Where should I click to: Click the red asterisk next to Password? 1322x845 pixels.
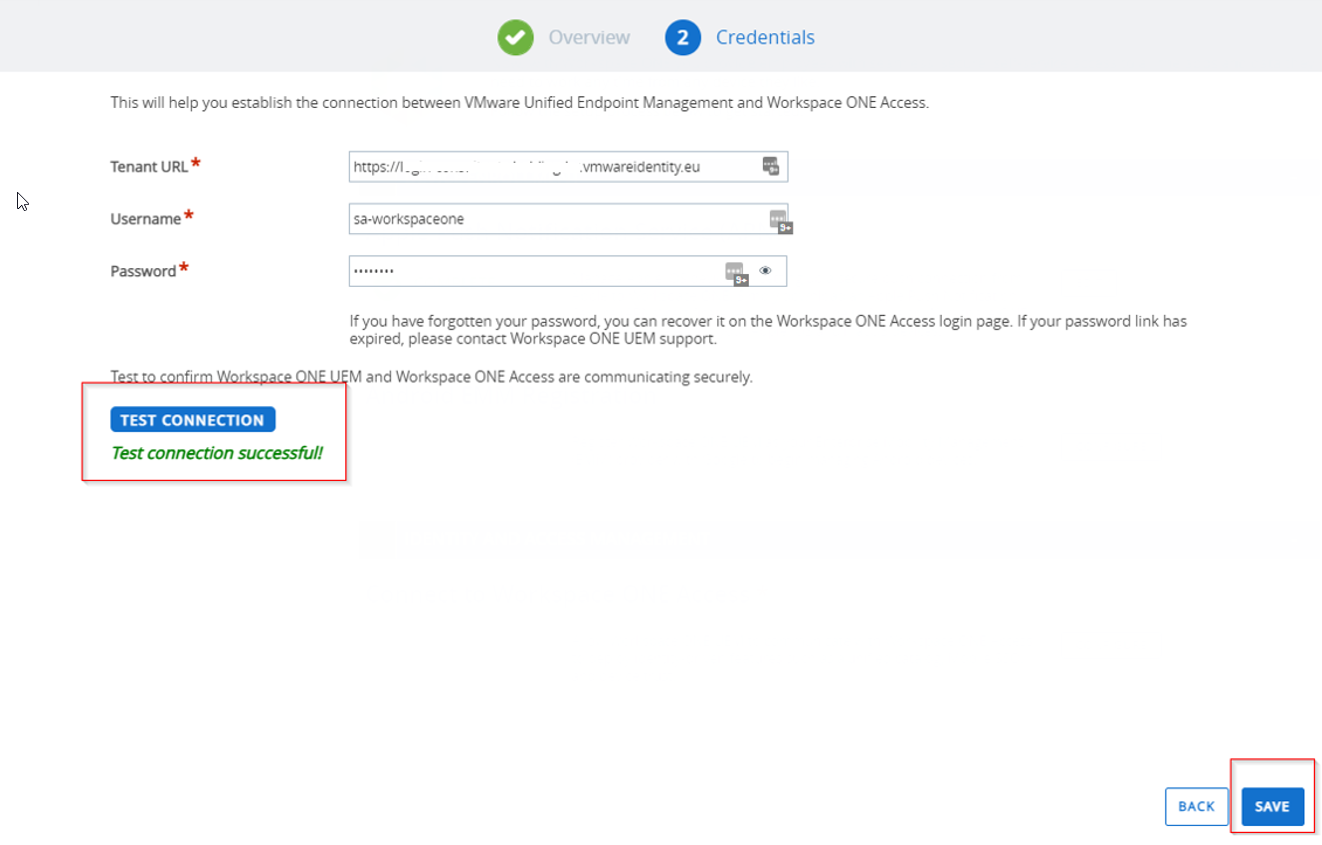pos(186,264)
